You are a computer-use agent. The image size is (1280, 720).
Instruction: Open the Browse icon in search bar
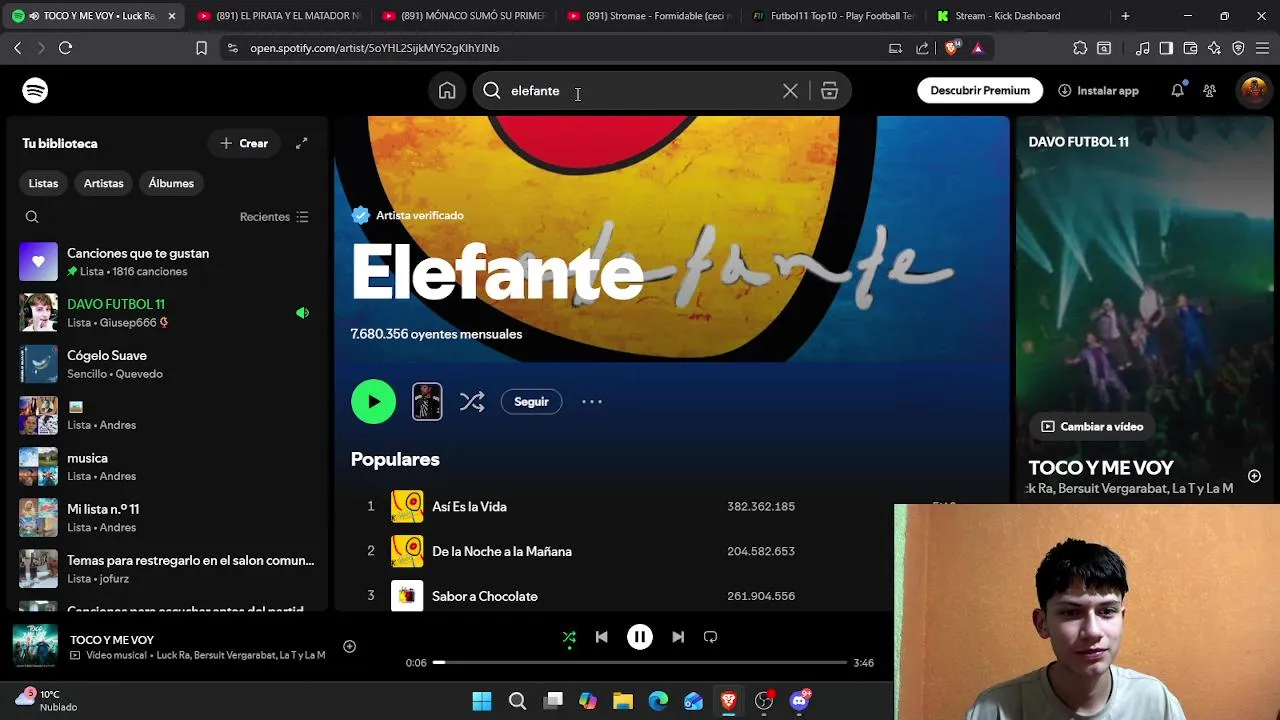pos(829,91)
